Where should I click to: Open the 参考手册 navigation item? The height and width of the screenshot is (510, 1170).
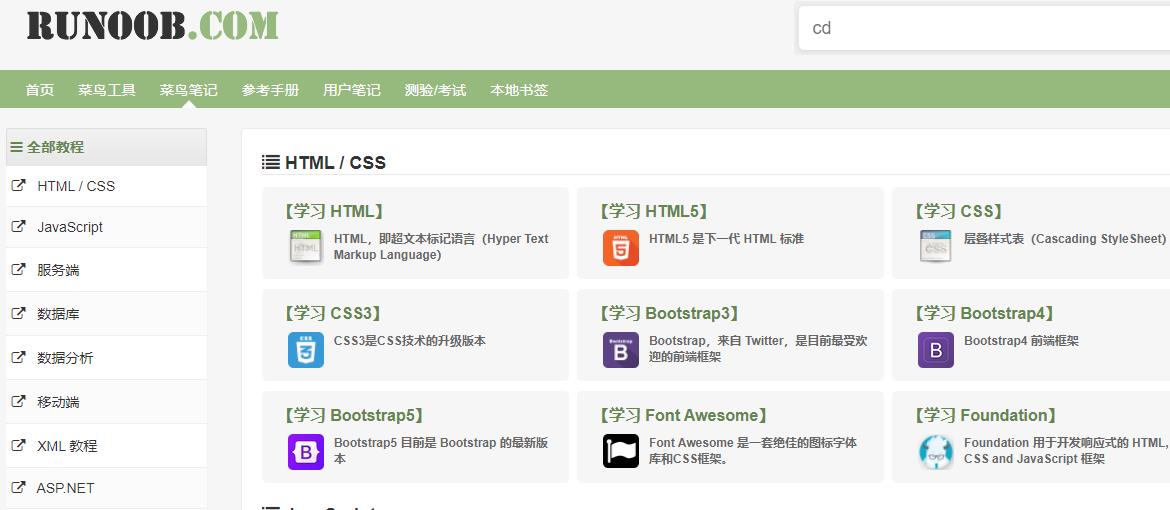(x=270, y=90)
